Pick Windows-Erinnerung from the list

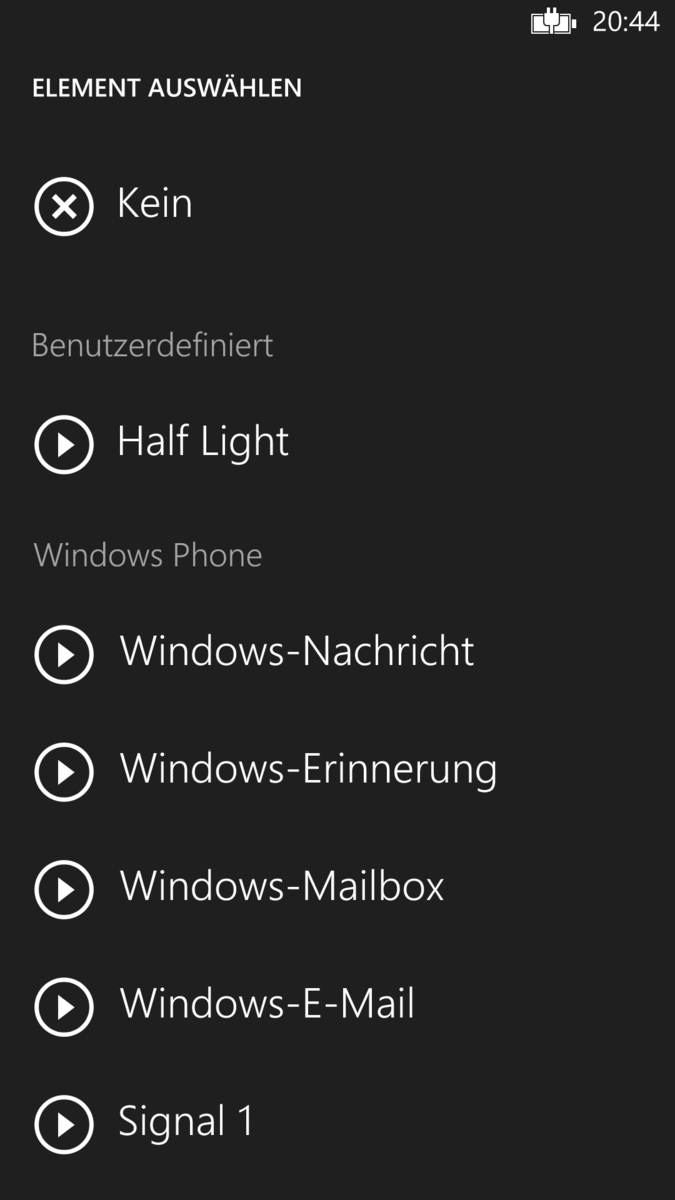308,770
